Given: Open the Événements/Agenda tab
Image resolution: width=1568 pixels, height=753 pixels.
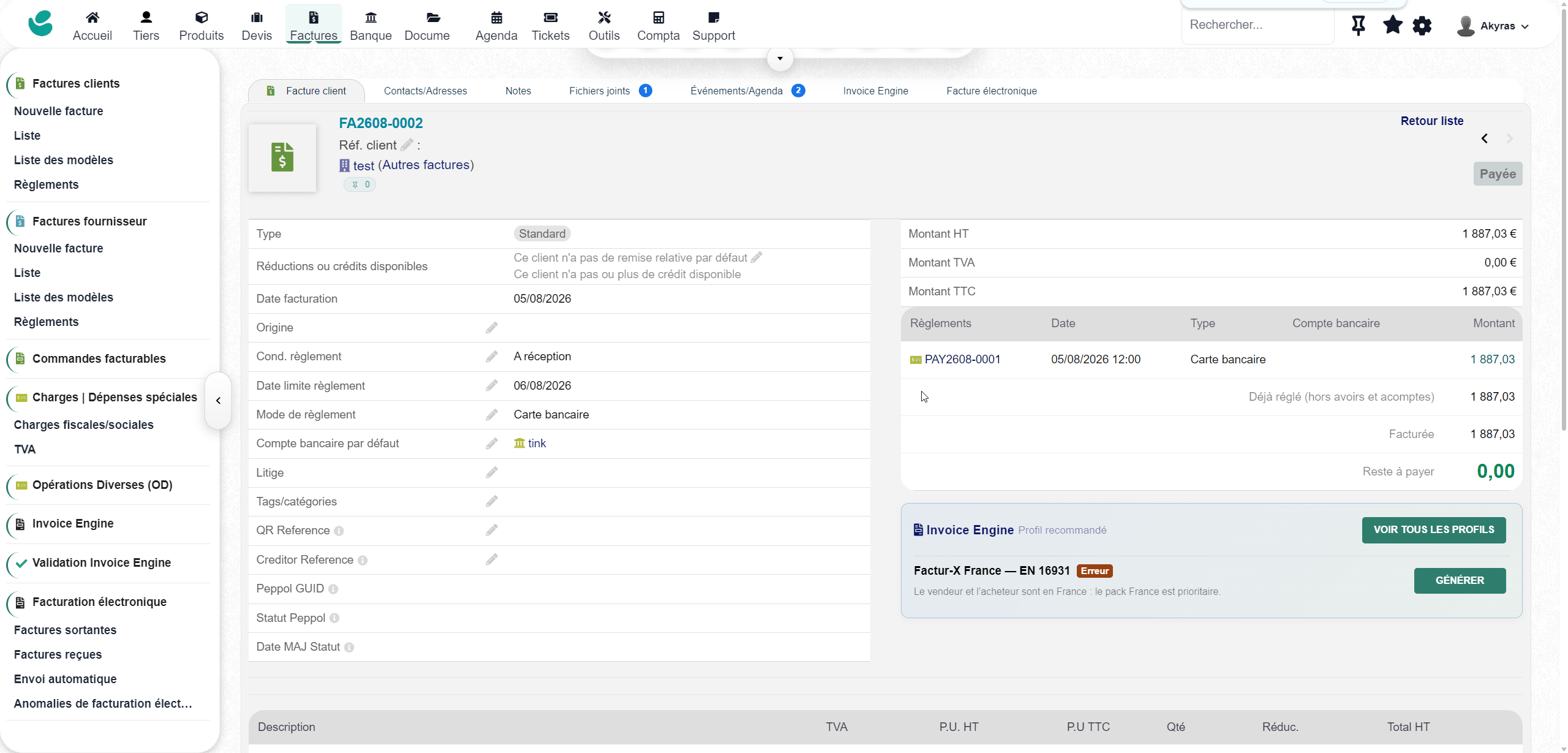Looking at the screenshot, I should (747, 91).
